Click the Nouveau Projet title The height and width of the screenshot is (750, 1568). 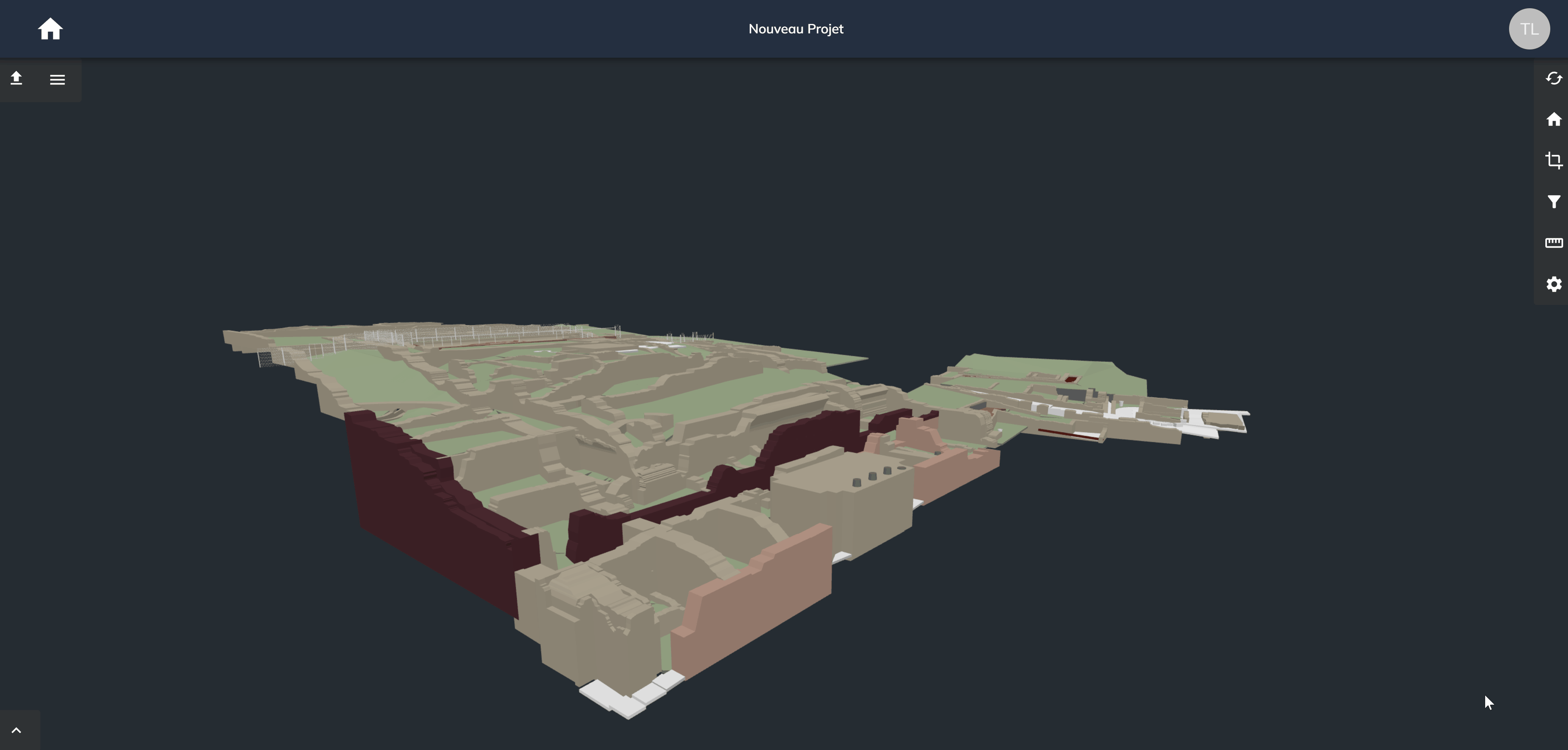[796, 28]
